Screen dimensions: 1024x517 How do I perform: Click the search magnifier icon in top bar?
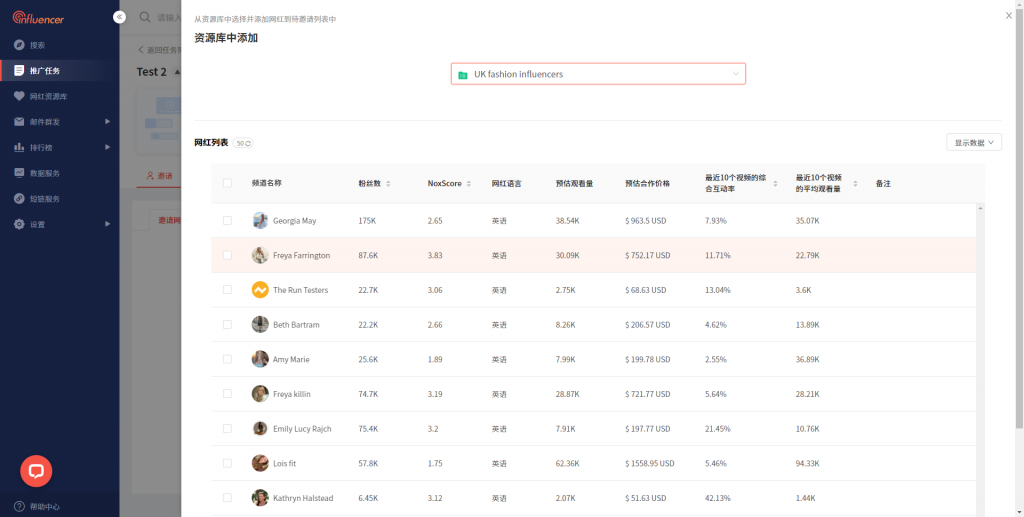click(146, 17)
